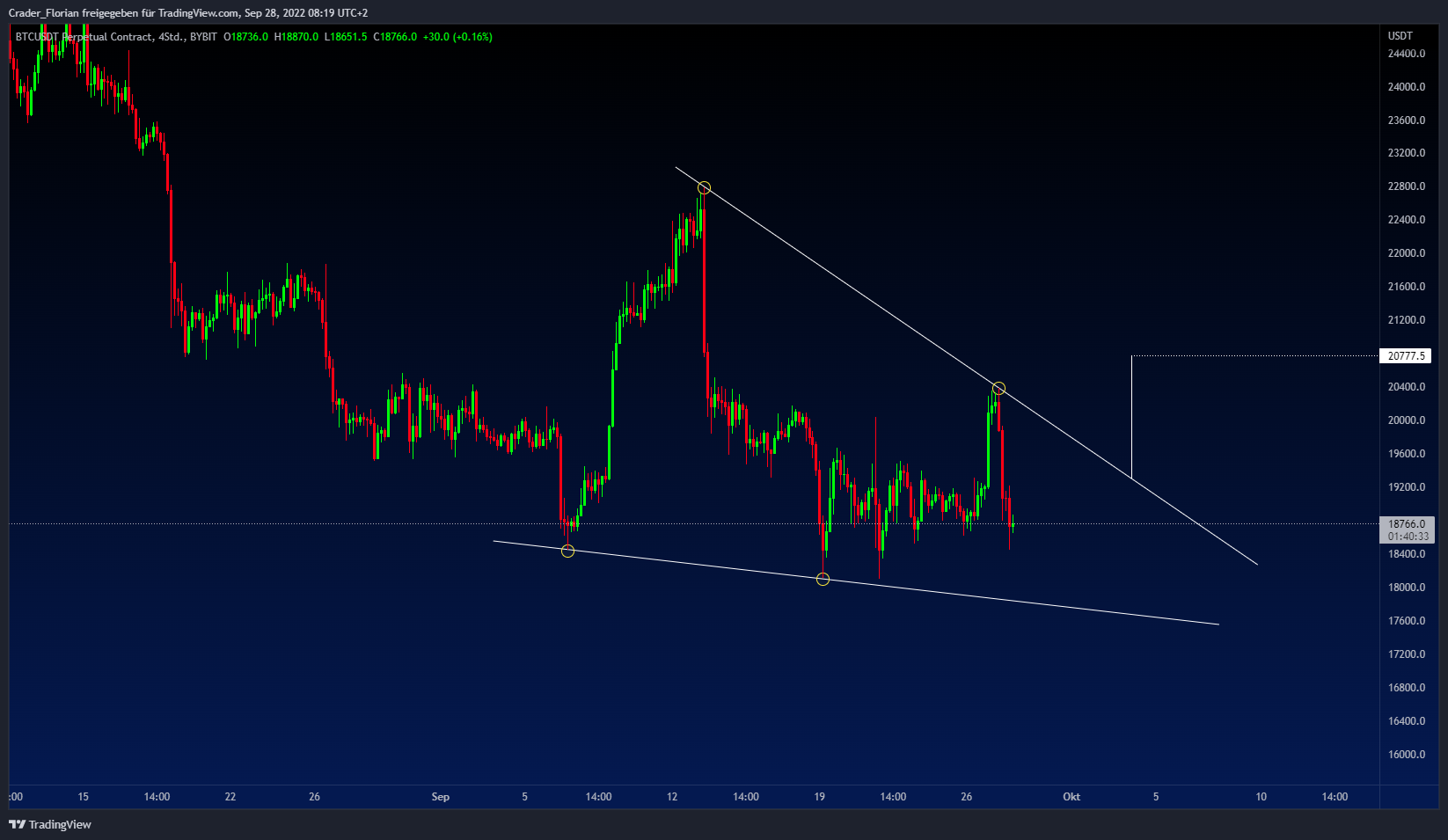Click the date 19 on the time axis

[820, 797]
